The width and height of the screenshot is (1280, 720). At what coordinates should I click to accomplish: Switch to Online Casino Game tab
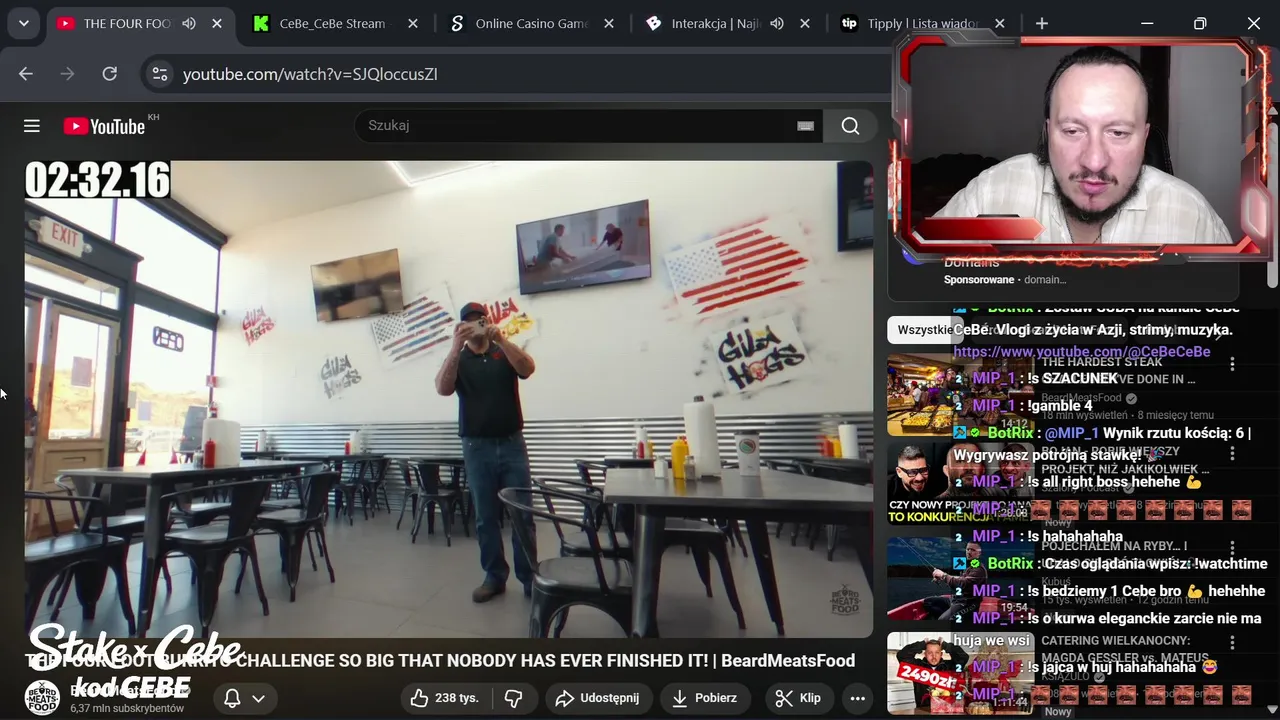531,23
